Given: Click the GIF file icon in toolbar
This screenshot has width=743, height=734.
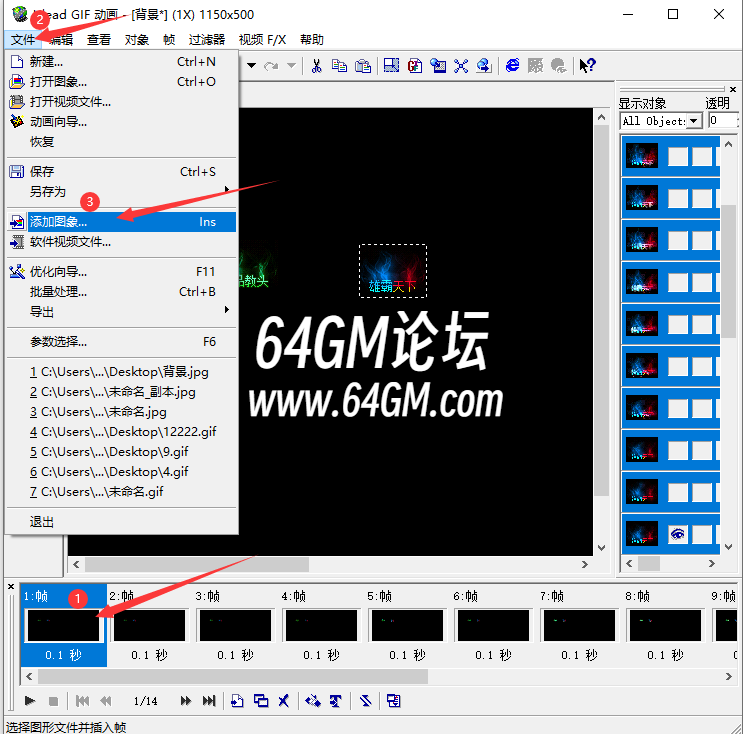Looking at the screenshot, I should pyautogui.click(x=415, y=65).
